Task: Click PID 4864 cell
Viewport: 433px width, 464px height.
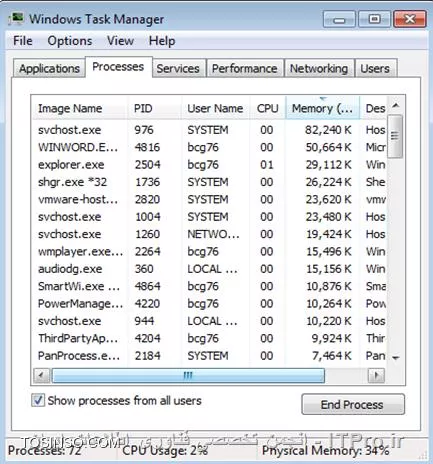Action: point(147,286)
